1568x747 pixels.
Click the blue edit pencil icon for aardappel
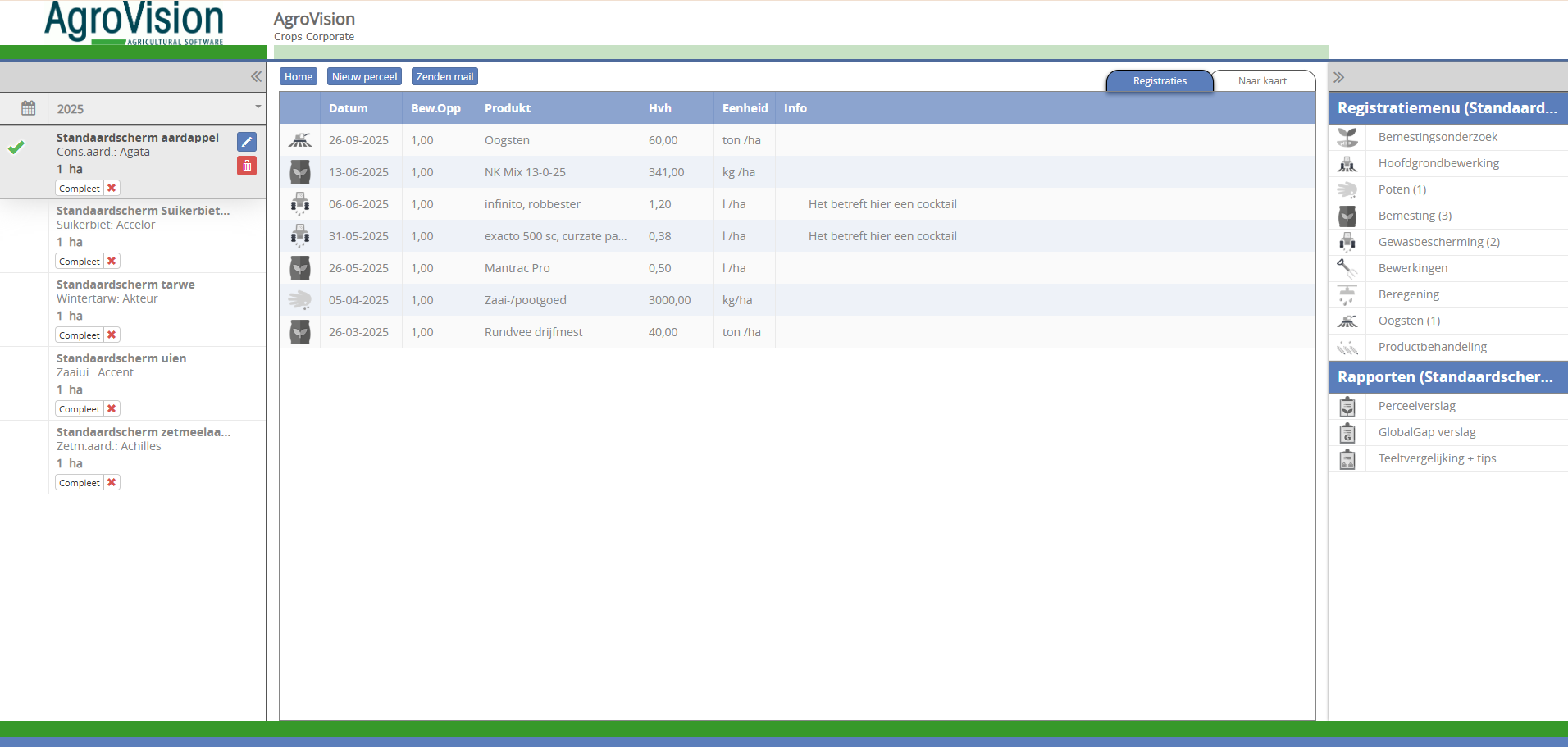point(247,142)
